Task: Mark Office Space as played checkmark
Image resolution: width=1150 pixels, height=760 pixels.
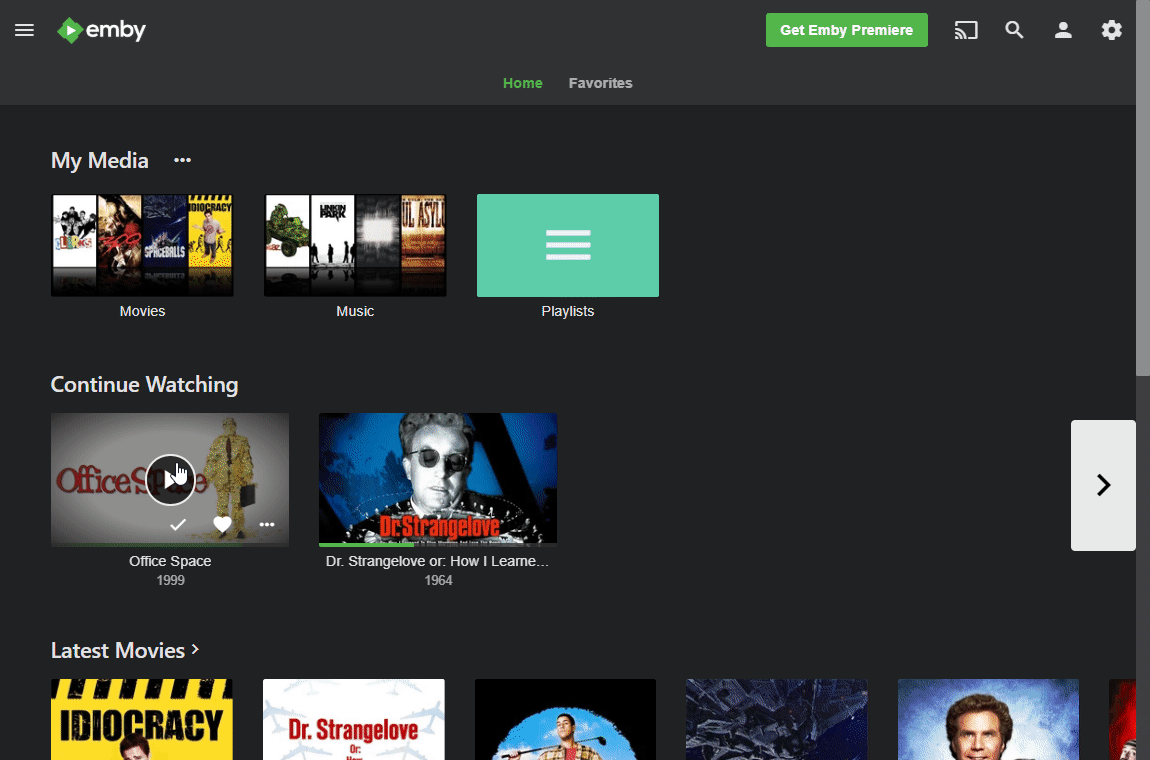Action: click(x=177, y=525)
